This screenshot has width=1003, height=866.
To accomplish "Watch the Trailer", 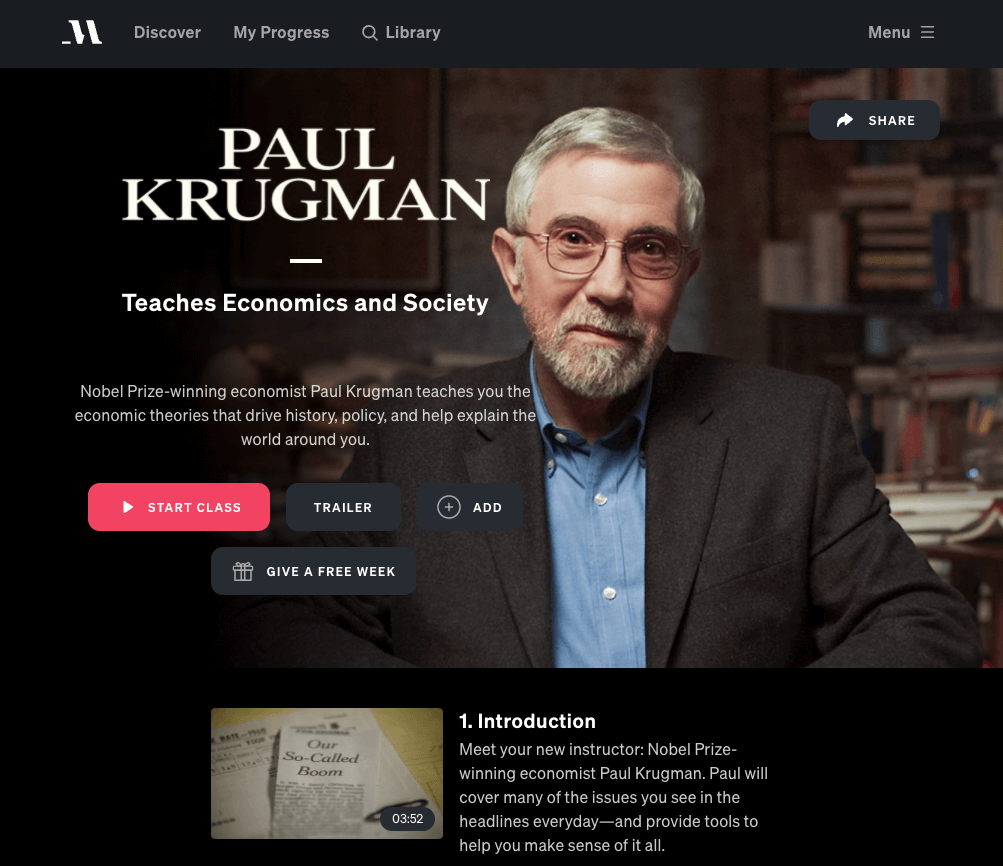I will click(344, 507).
